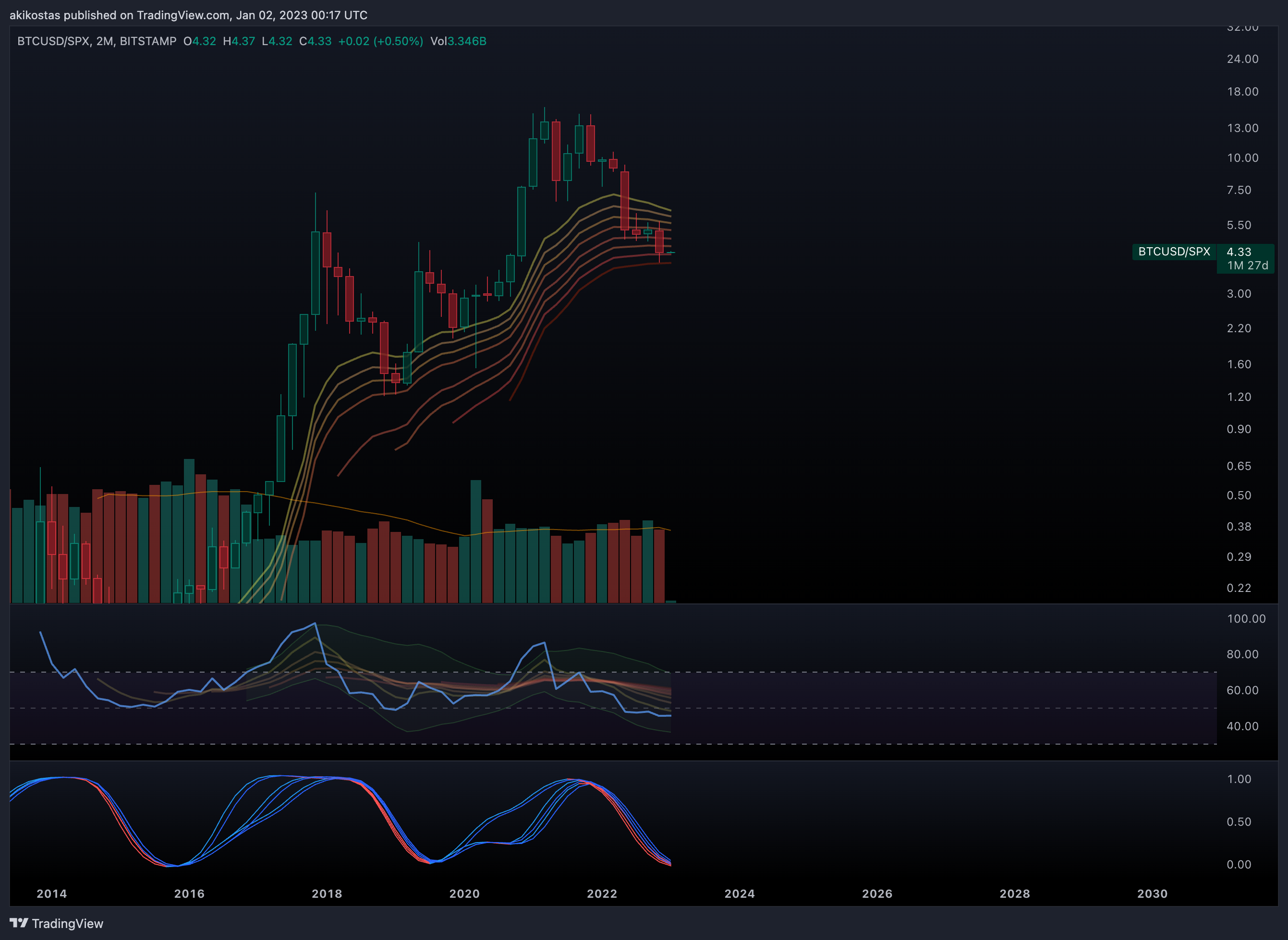Click the RSI pane 60.00 scale label
The image size is (1288, 940).
pyautogui.click(x=1243, y=690)
